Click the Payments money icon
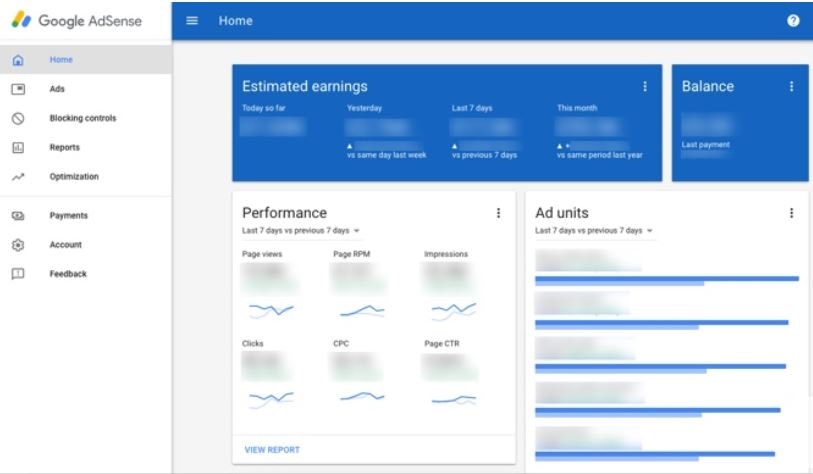The width and height of the screenshot is (813, 474). tap(18, 216)
